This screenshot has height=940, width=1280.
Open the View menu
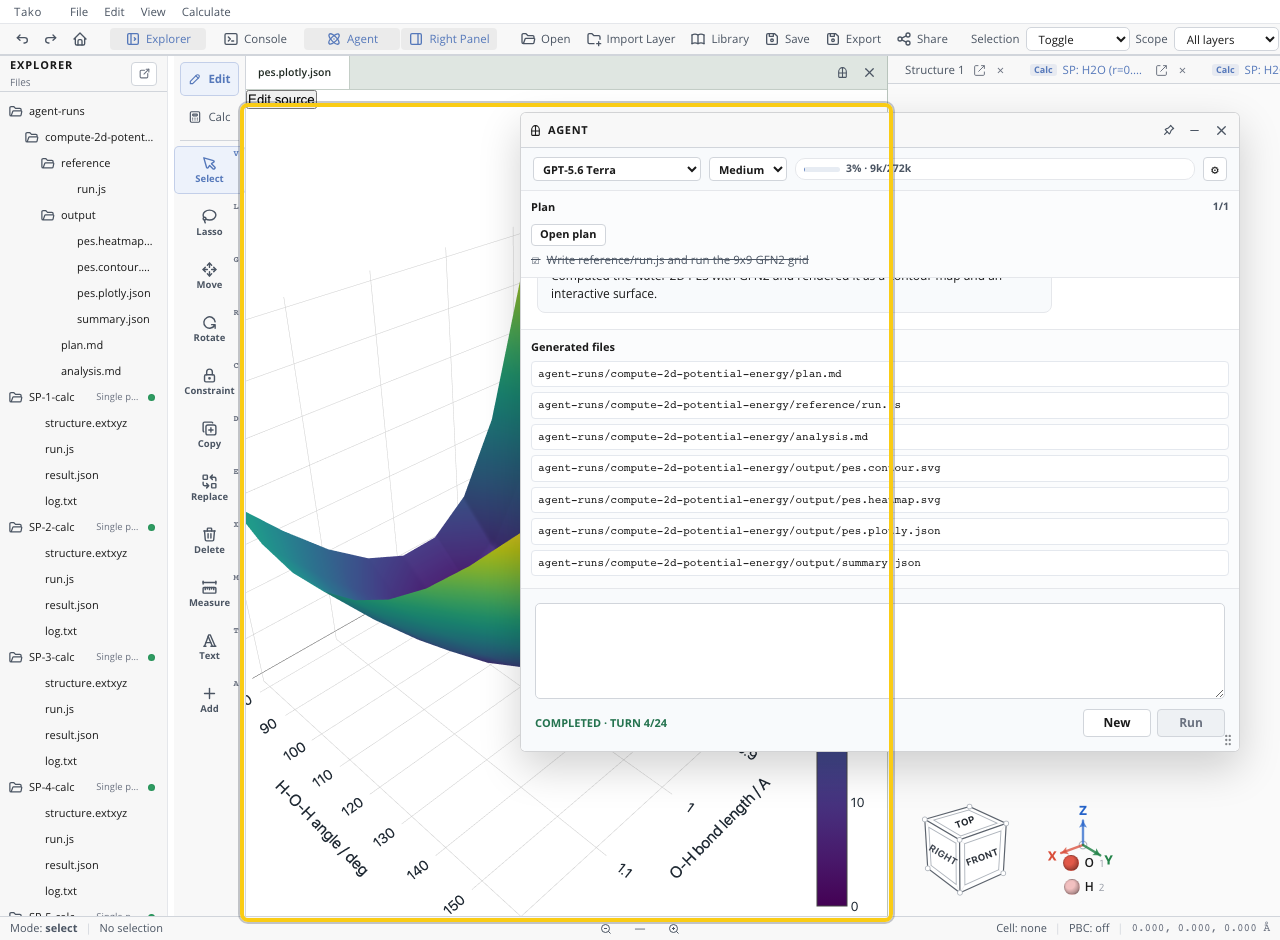(x=153, y=12)
